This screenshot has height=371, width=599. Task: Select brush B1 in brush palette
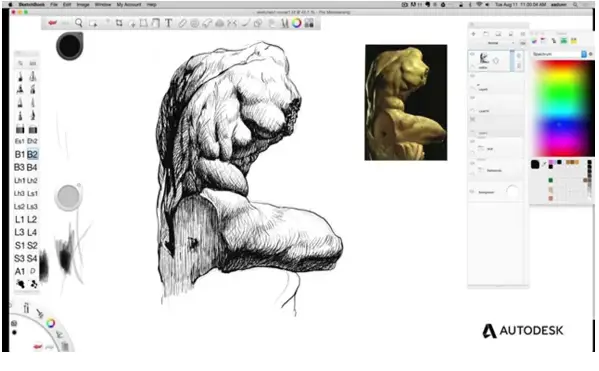19,154
